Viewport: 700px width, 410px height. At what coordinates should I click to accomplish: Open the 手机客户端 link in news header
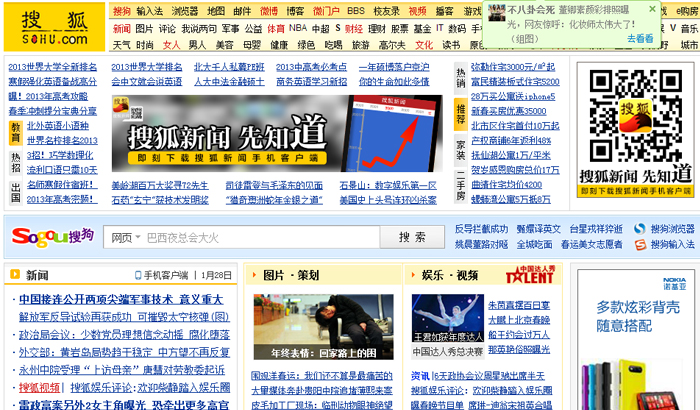tap(165, 275)
